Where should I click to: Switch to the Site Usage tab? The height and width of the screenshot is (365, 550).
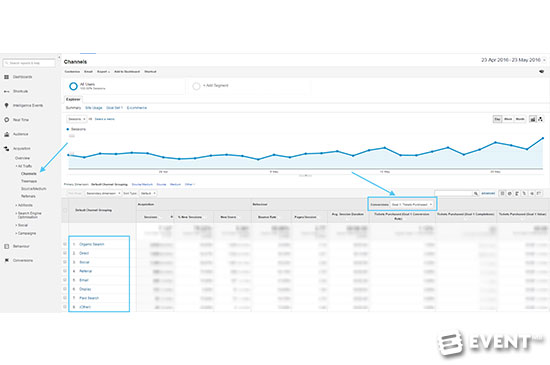(94, 108)
